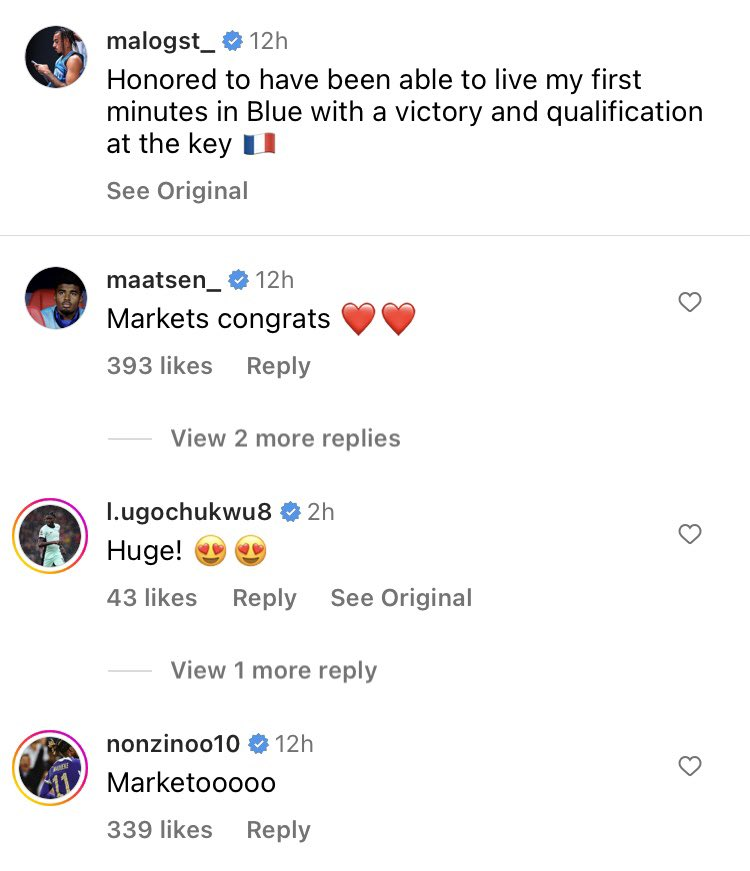750x871 pixels.
Task: Click the verified badge beside maatsen_
Action: [x=238, y=280]
